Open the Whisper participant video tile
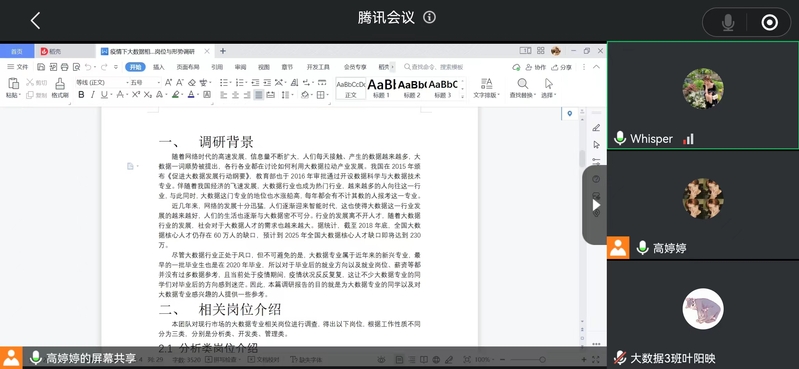 (x=703, y=95)
